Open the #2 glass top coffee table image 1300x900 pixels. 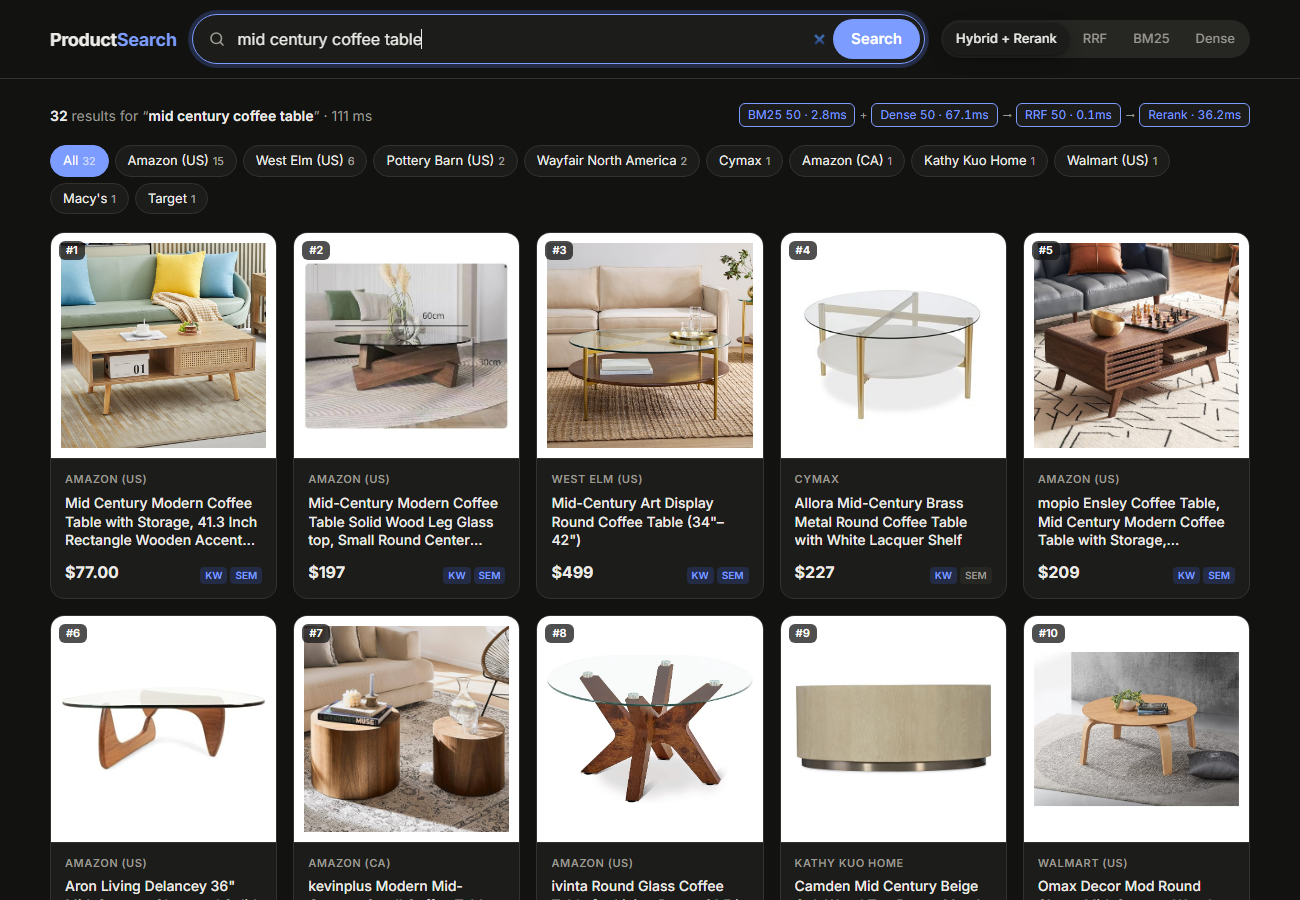coord(406,346)
